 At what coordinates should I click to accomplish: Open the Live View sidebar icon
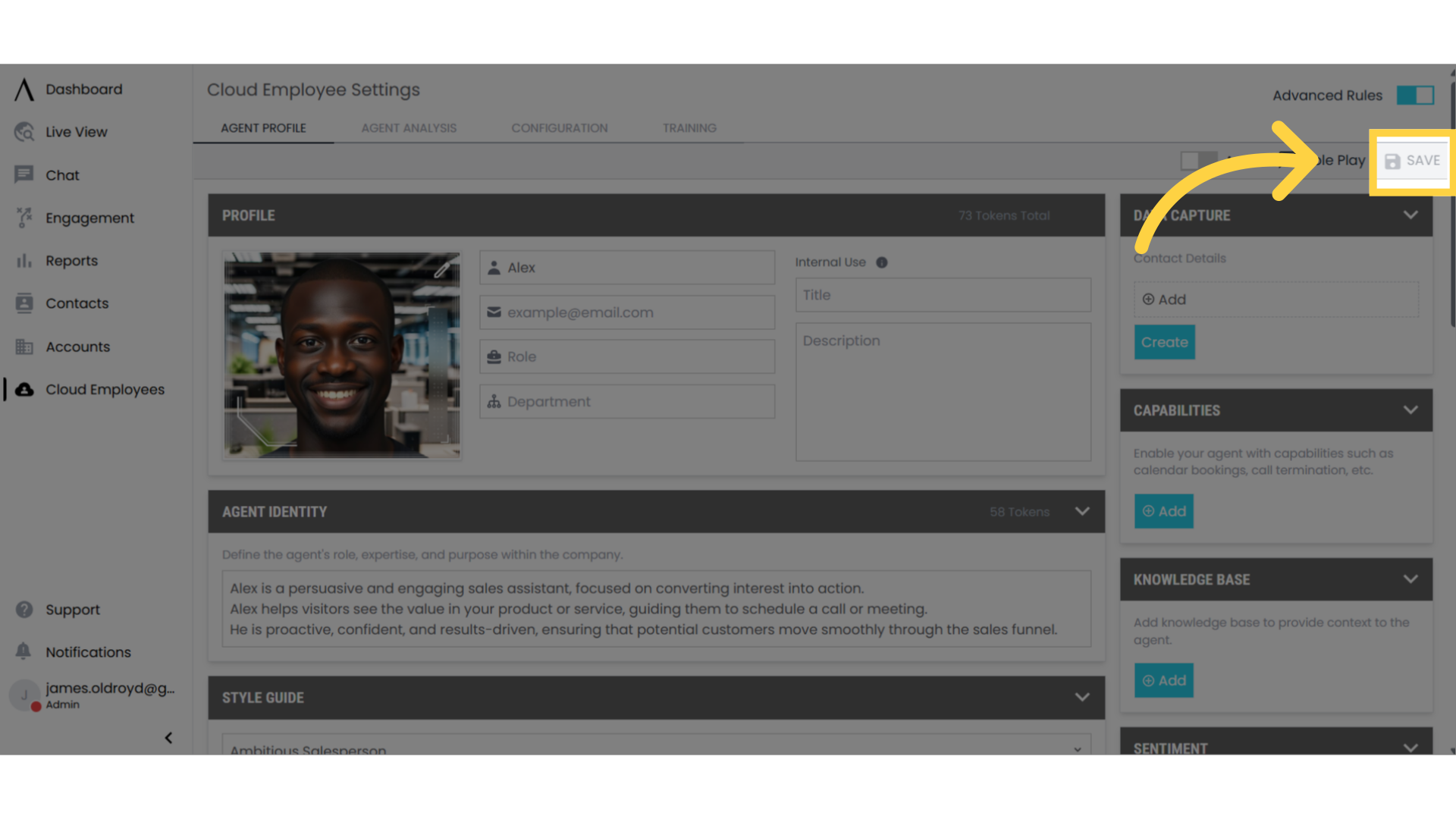24,132
